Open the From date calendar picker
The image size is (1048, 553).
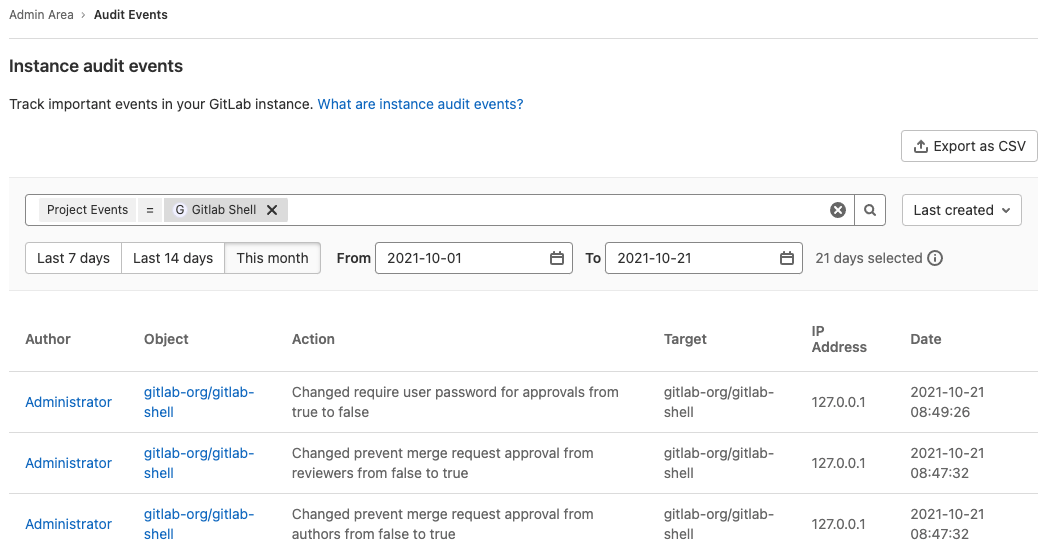[x=557, y=258]
